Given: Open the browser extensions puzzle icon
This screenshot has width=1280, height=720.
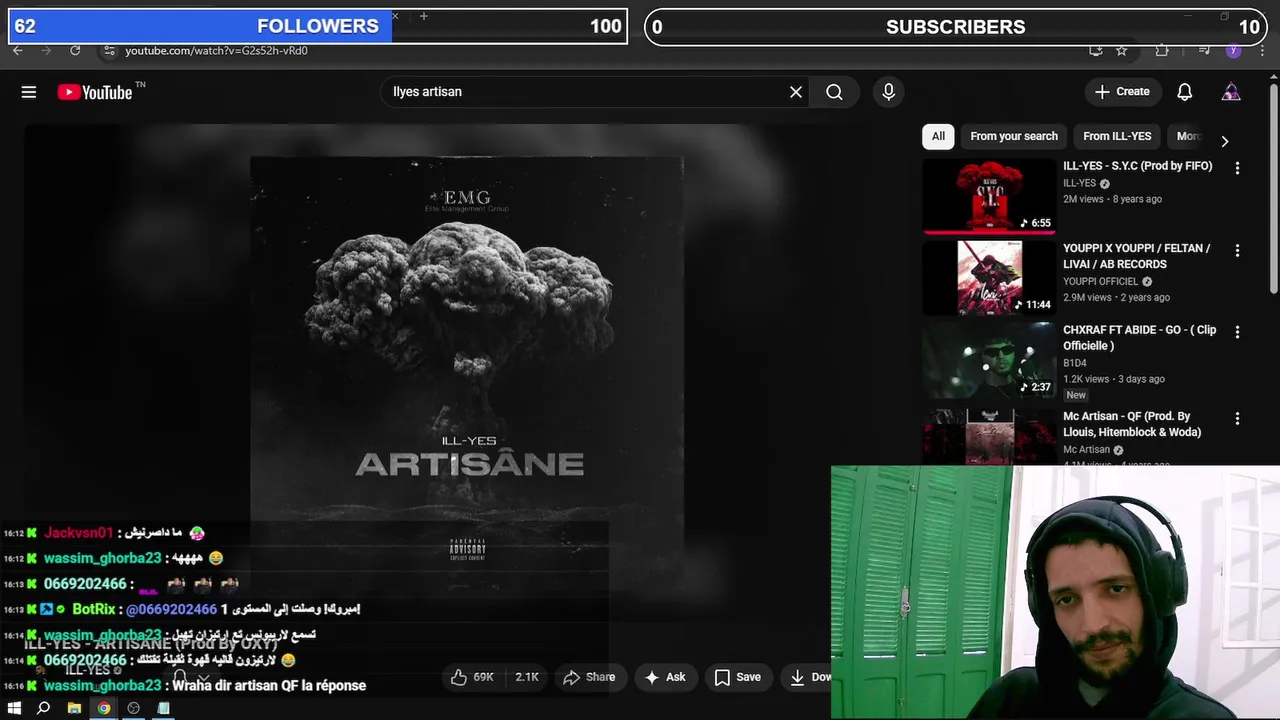Looking at the screenshot, I should point(1161,50).
